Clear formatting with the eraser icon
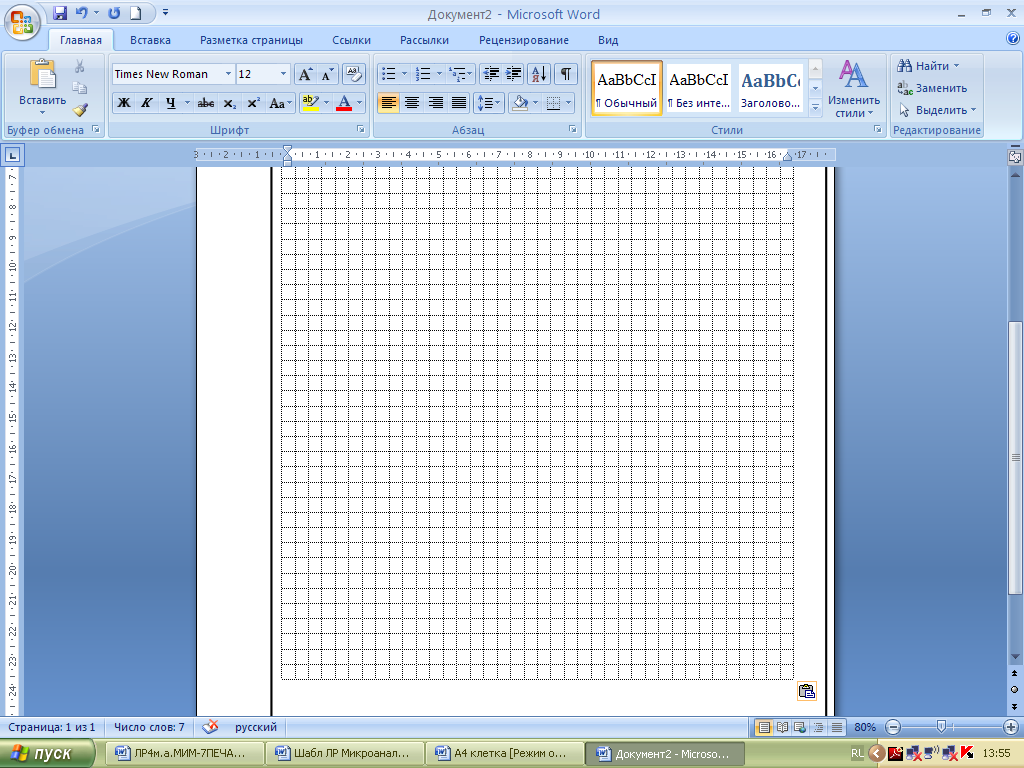This screenshot has width=1024, height=768. click(x=353, y=74)
